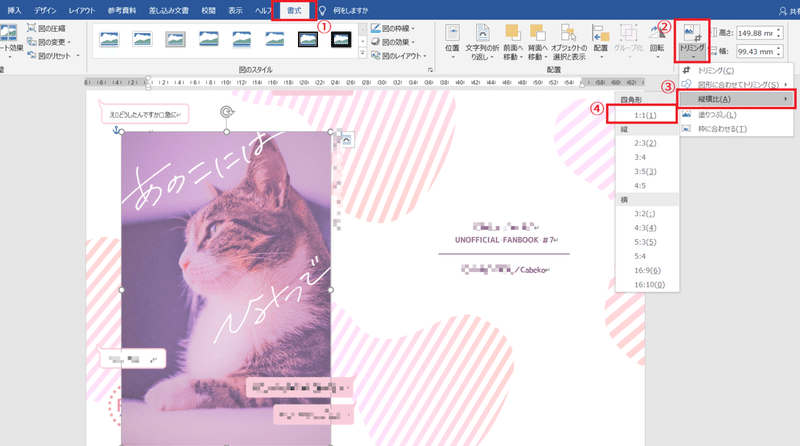
Task: Open the 図のレイアウト menu
Action: click(x=398, y=56)
